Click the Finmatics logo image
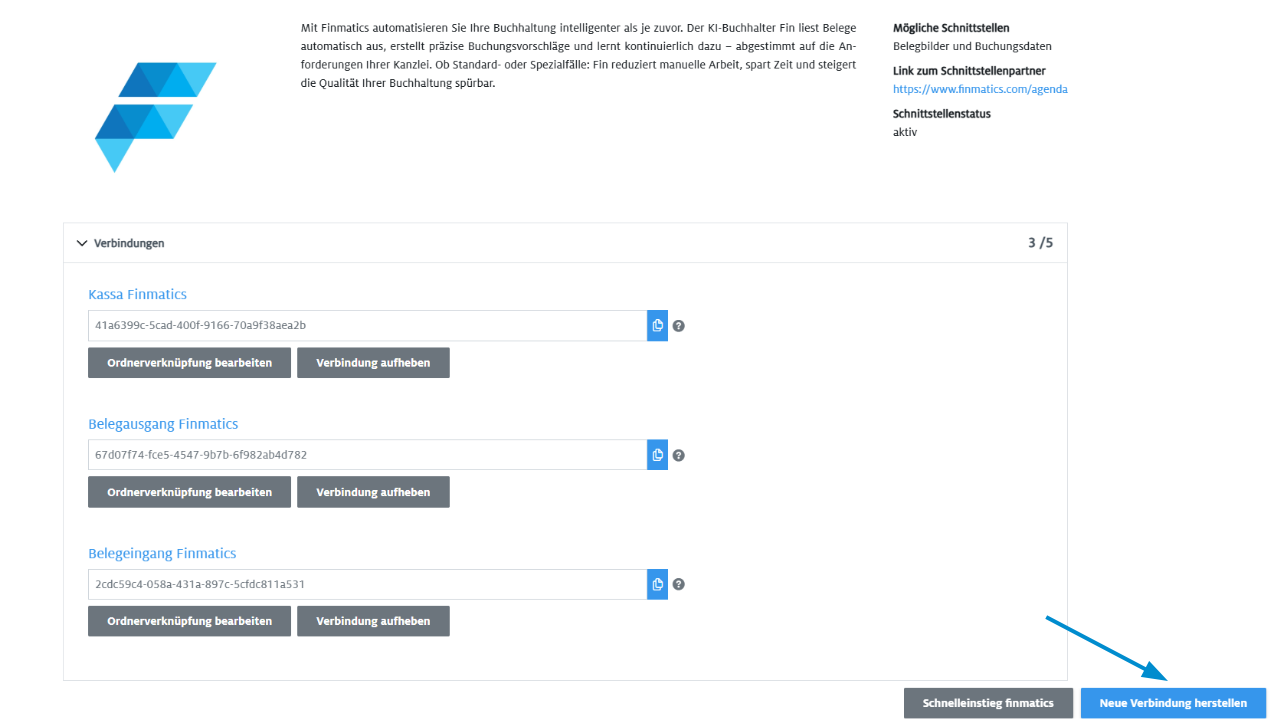Screen dimensions: 1281x723 pos(155,116)
